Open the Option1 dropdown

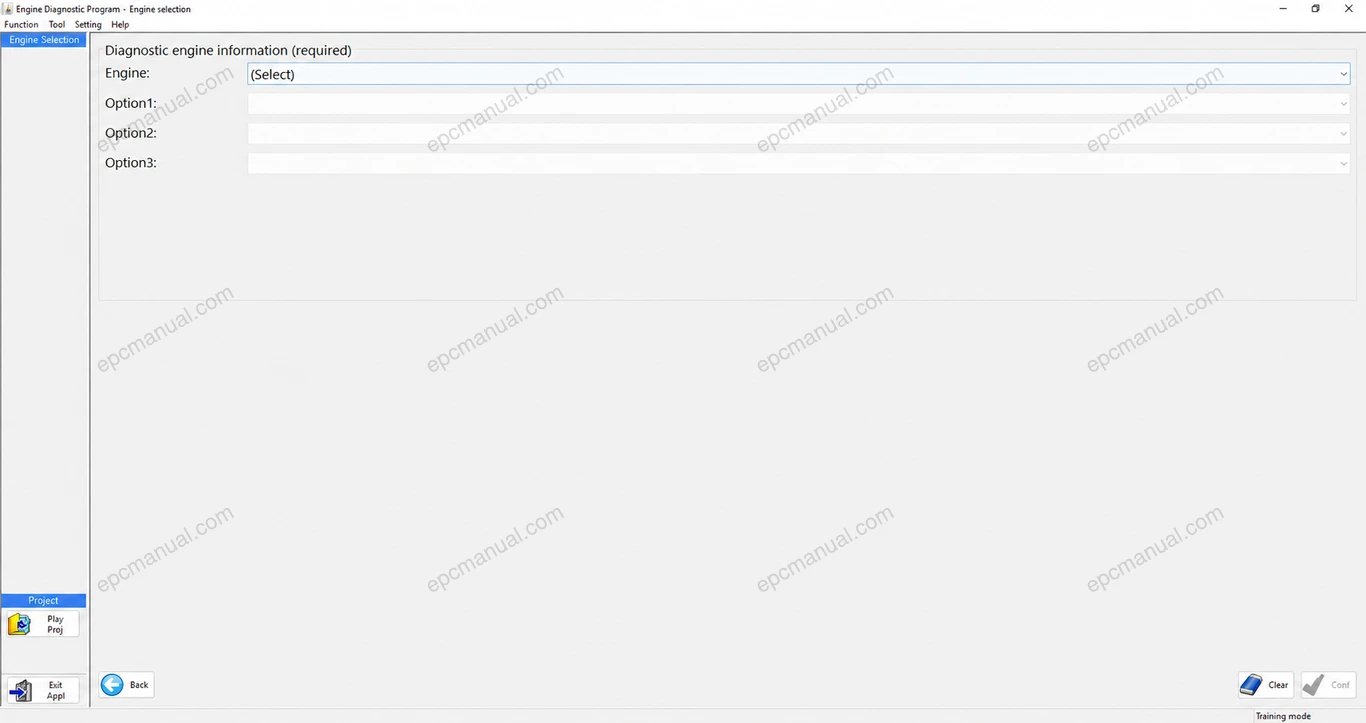click(x=798, y=103)
